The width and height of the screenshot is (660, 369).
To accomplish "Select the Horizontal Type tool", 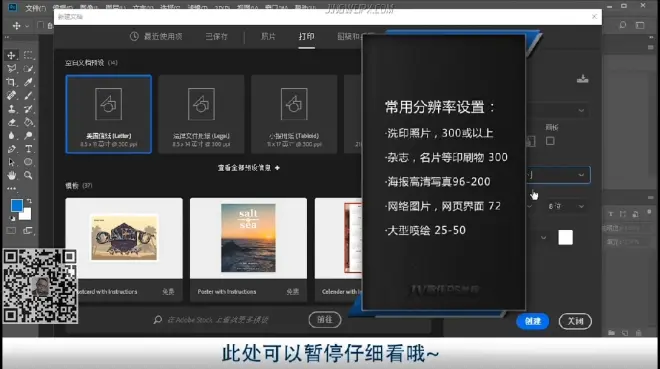I will pyautogui.click(x=28, y=149).
